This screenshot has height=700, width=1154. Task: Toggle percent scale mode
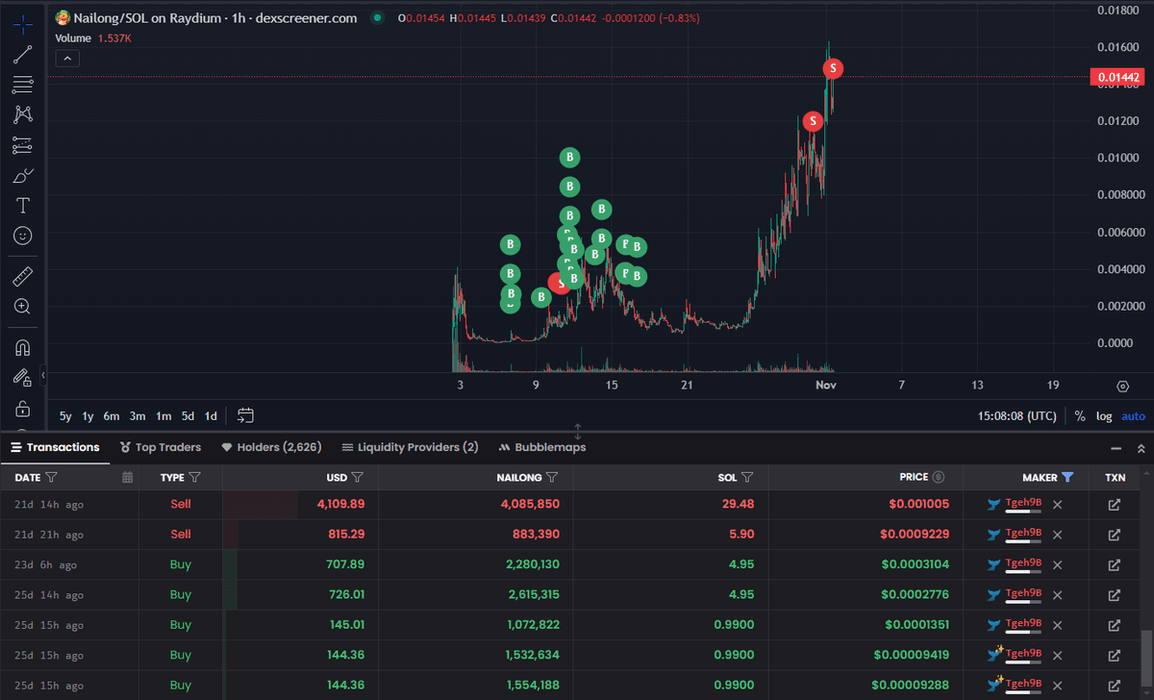coord(1080,416)
